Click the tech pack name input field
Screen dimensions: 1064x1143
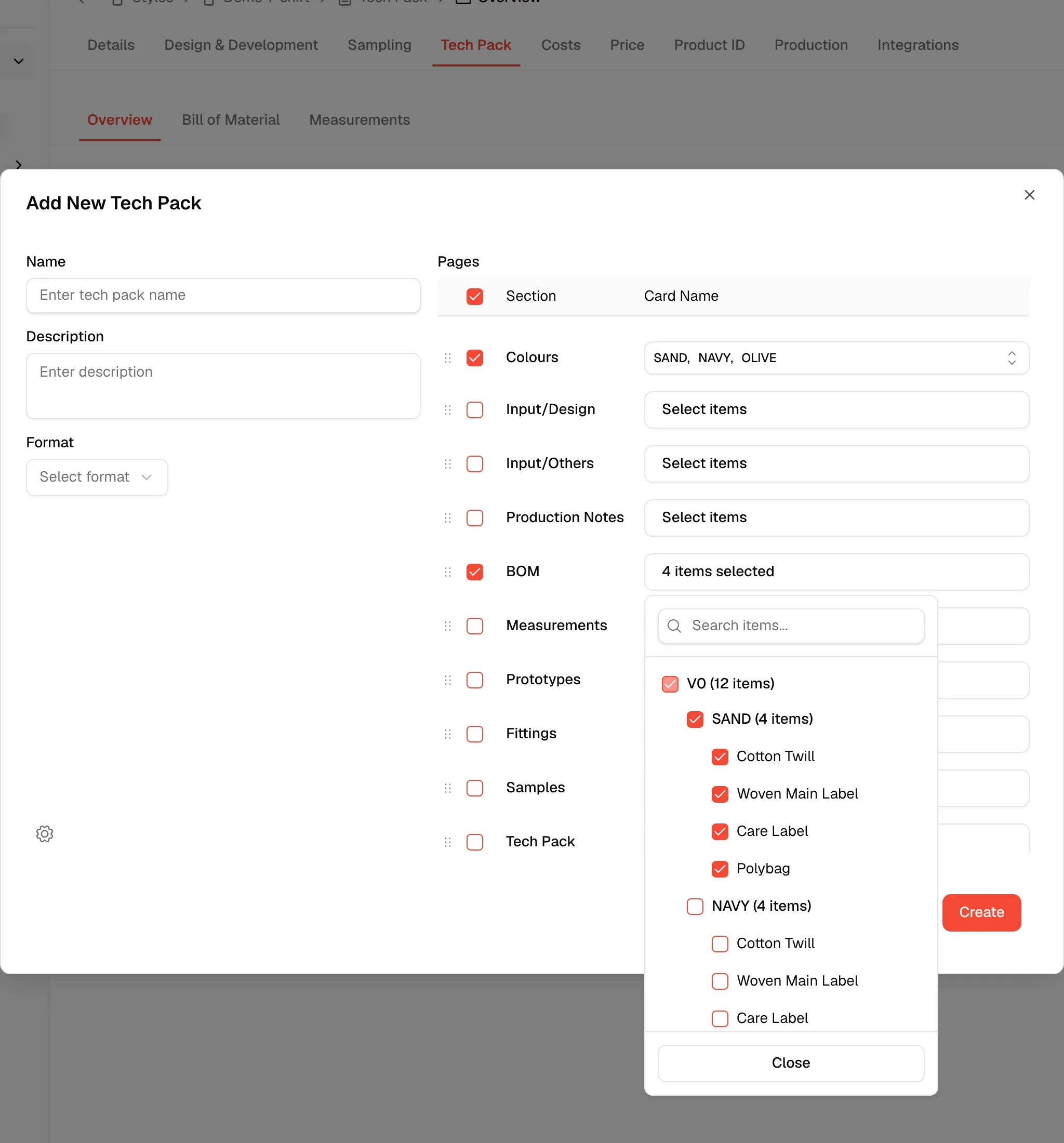click(223, 296)
